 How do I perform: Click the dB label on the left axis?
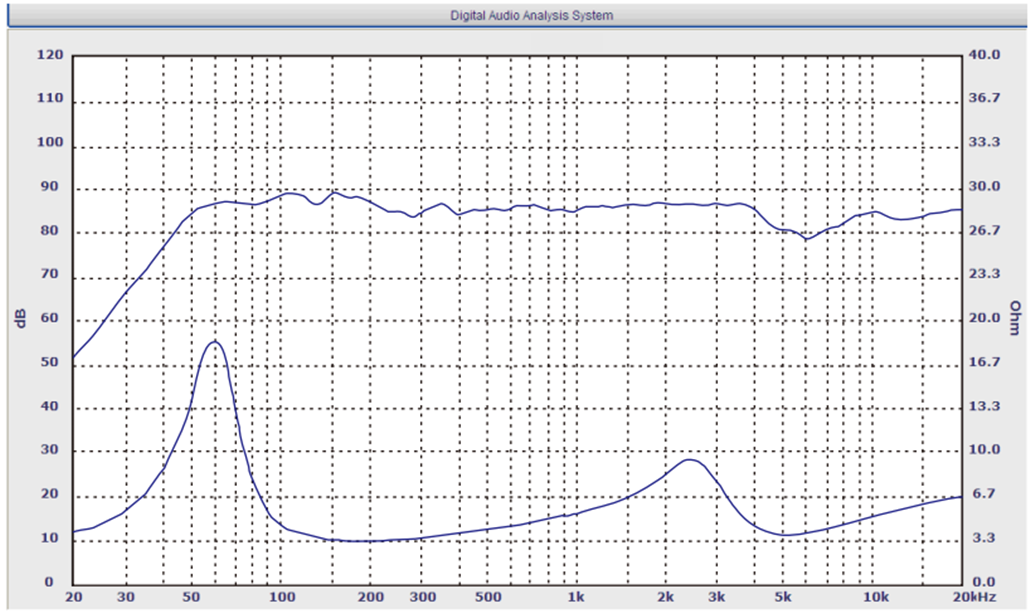[19, 318]
